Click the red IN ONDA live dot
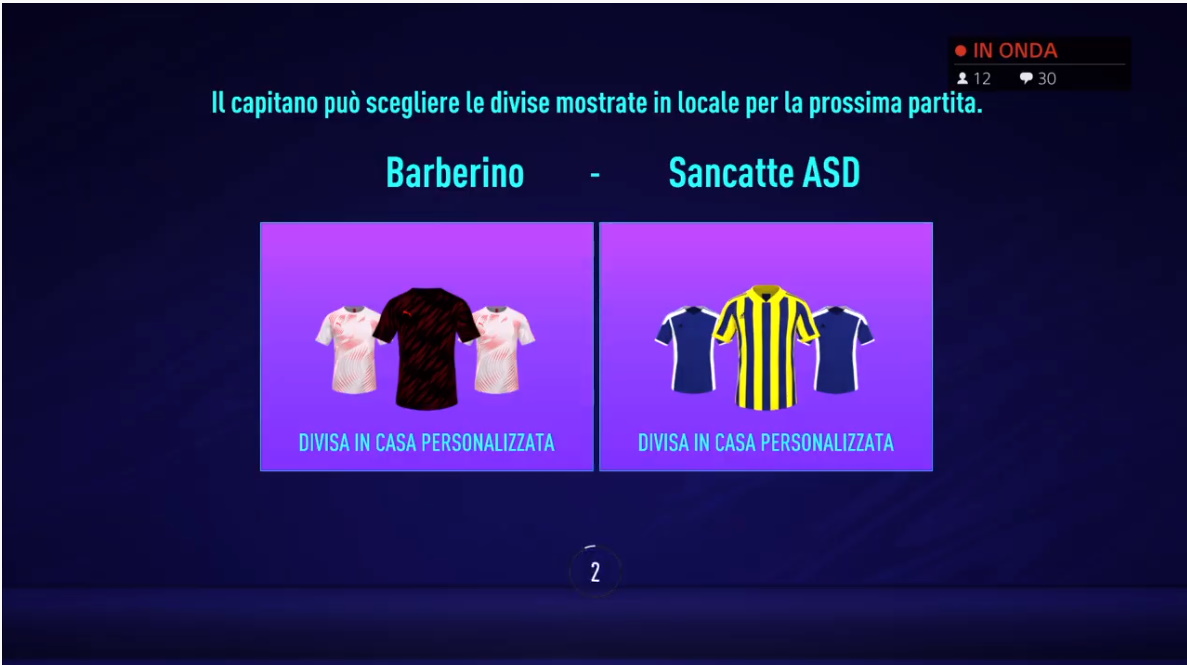Image resolution: width=1187 pixels, height=665 pixels. click(961, 51)
